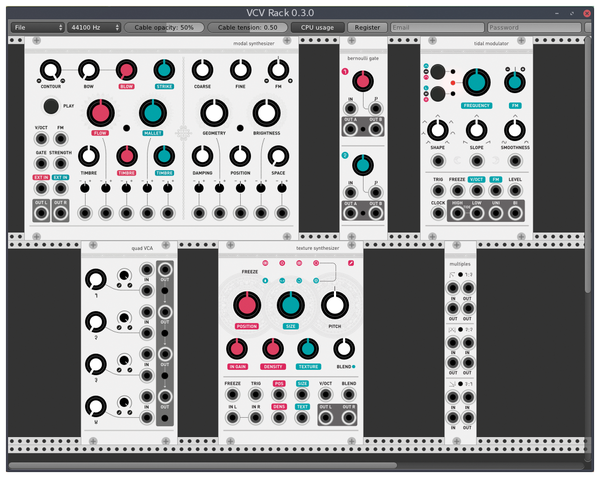Click the red knob on bernoulli gate 1
Screen dimensions: 600x478
click(x=363, y=81)
